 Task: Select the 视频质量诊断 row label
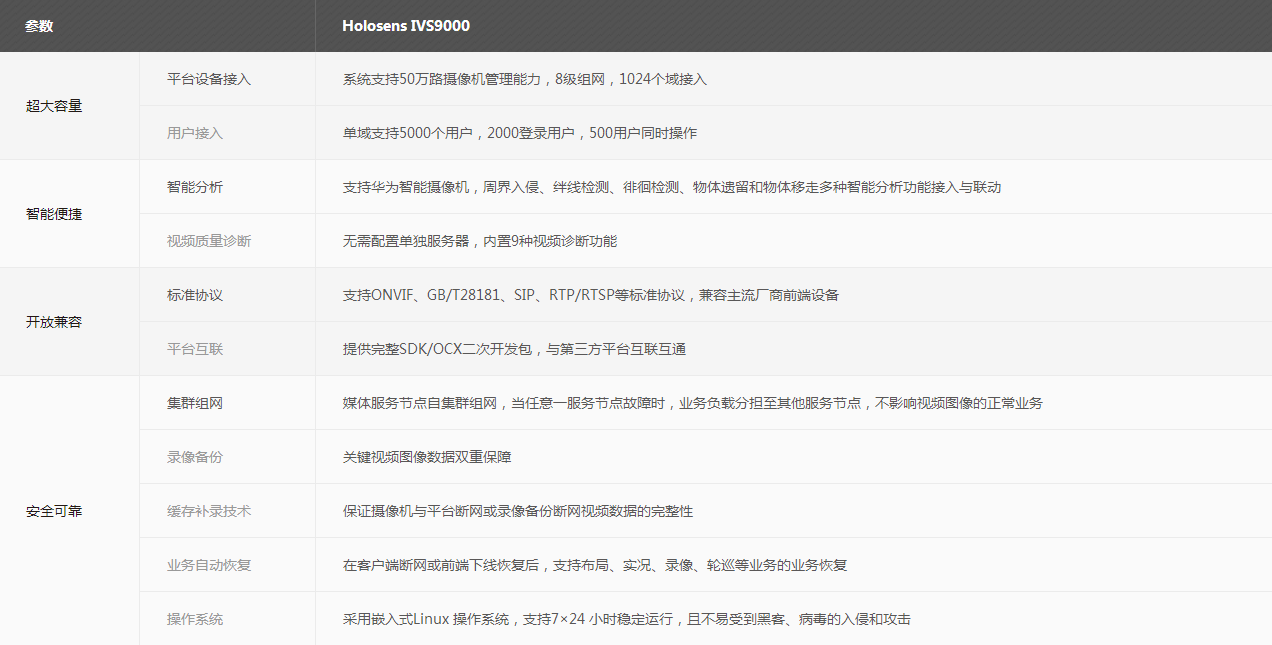(209, 241)
